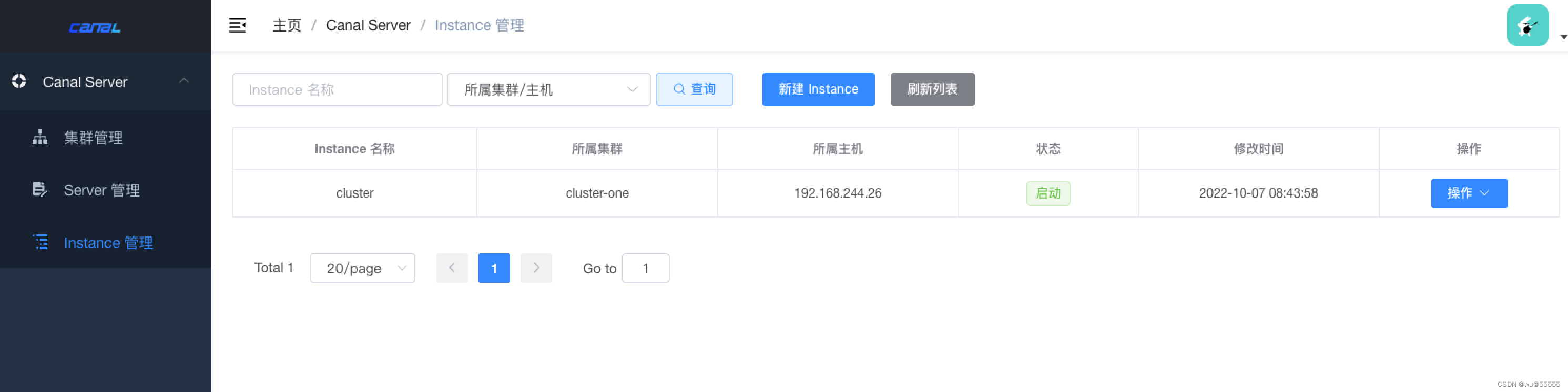The width and height of the screenshot is (1568, 392).
Task: Click 所属主机 column header
Action: [x=838, y=149]
